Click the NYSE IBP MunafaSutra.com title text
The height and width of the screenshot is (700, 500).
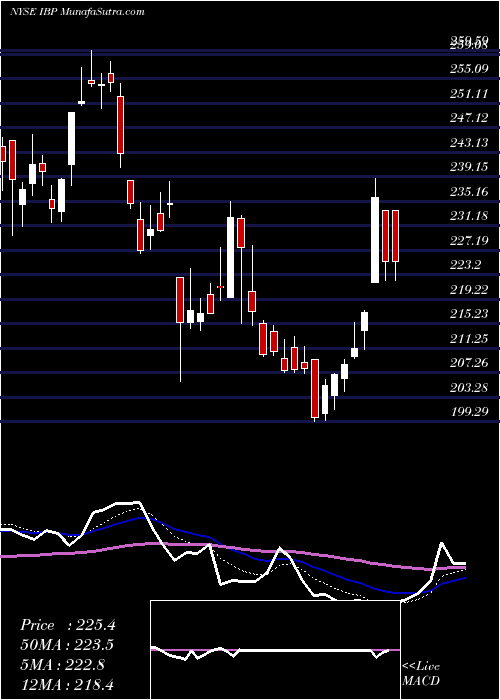pyautogui.click(x=77, y=12)
